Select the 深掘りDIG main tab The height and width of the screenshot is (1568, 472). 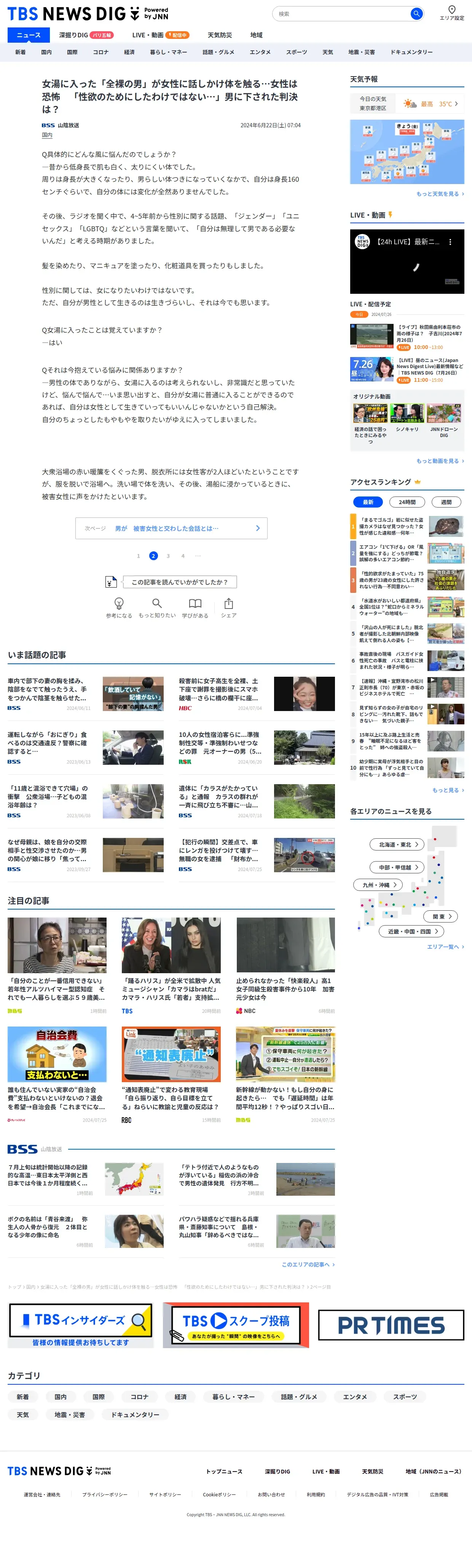tap(86, 35)
